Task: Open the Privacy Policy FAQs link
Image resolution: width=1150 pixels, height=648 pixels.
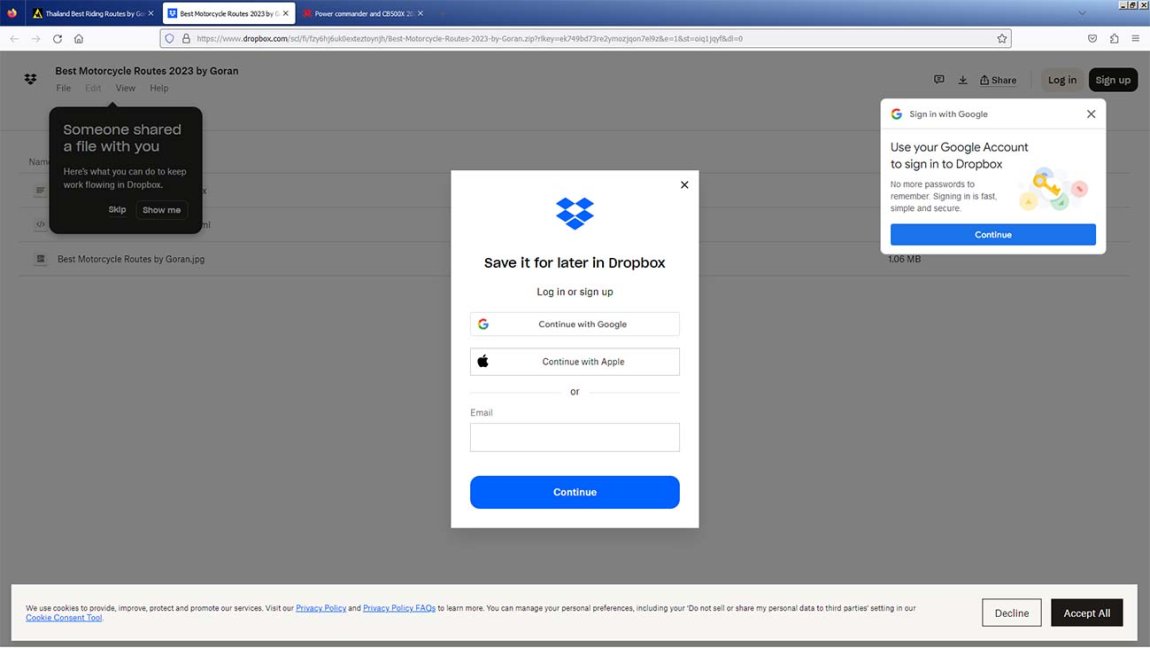Action: click(x=399, y=608)
